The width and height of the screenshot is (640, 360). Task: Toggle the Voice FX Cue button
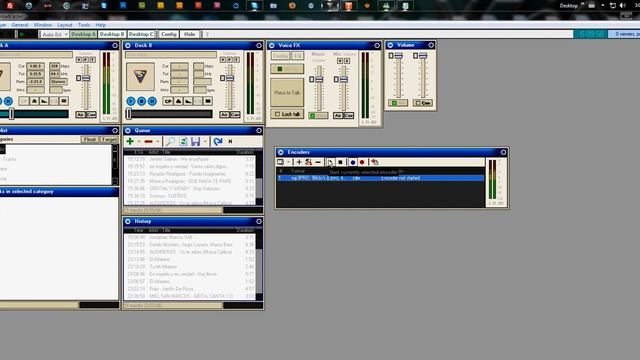point(349,116)
